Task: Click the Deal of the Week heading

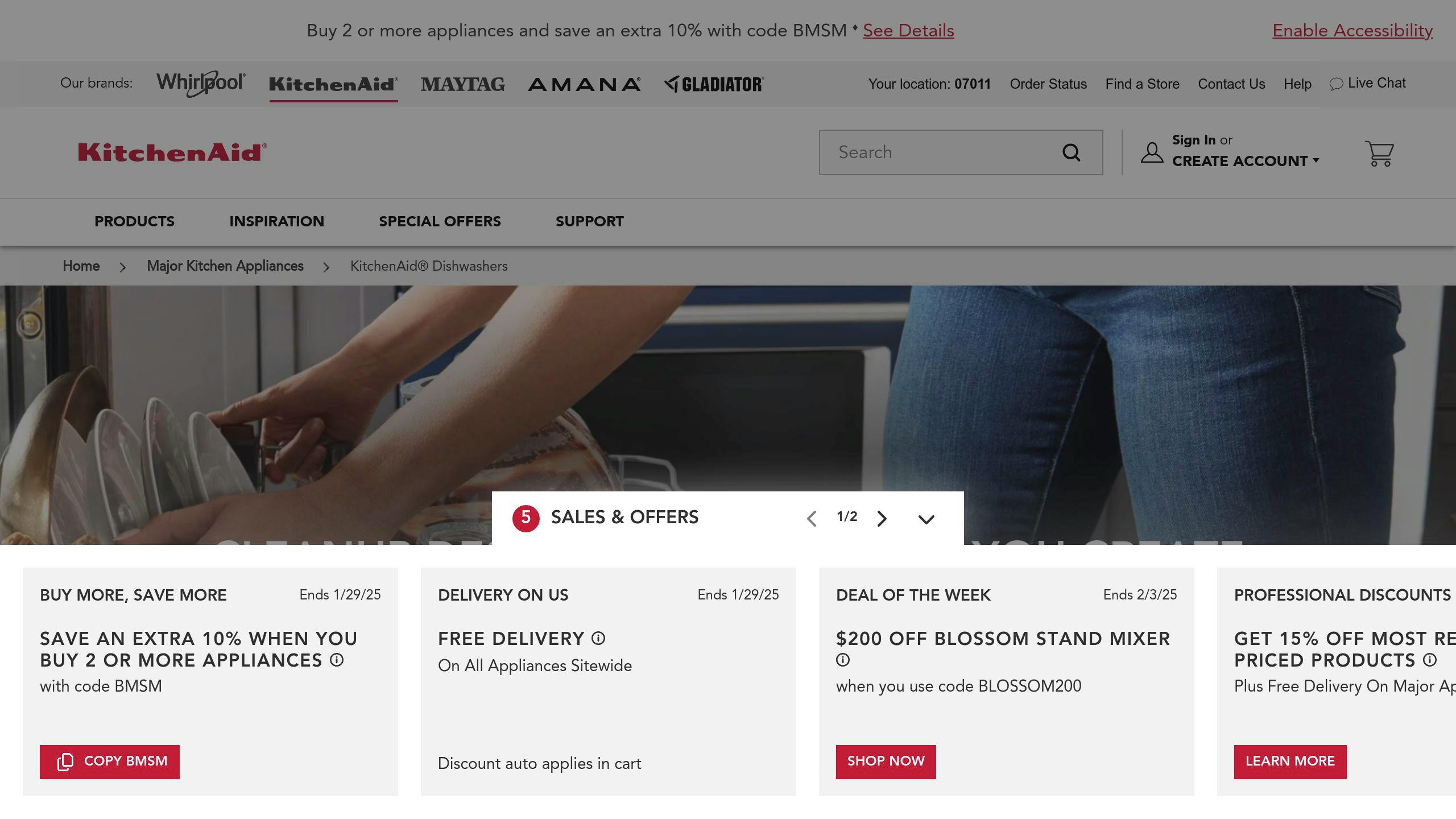Action: (913, 595)
